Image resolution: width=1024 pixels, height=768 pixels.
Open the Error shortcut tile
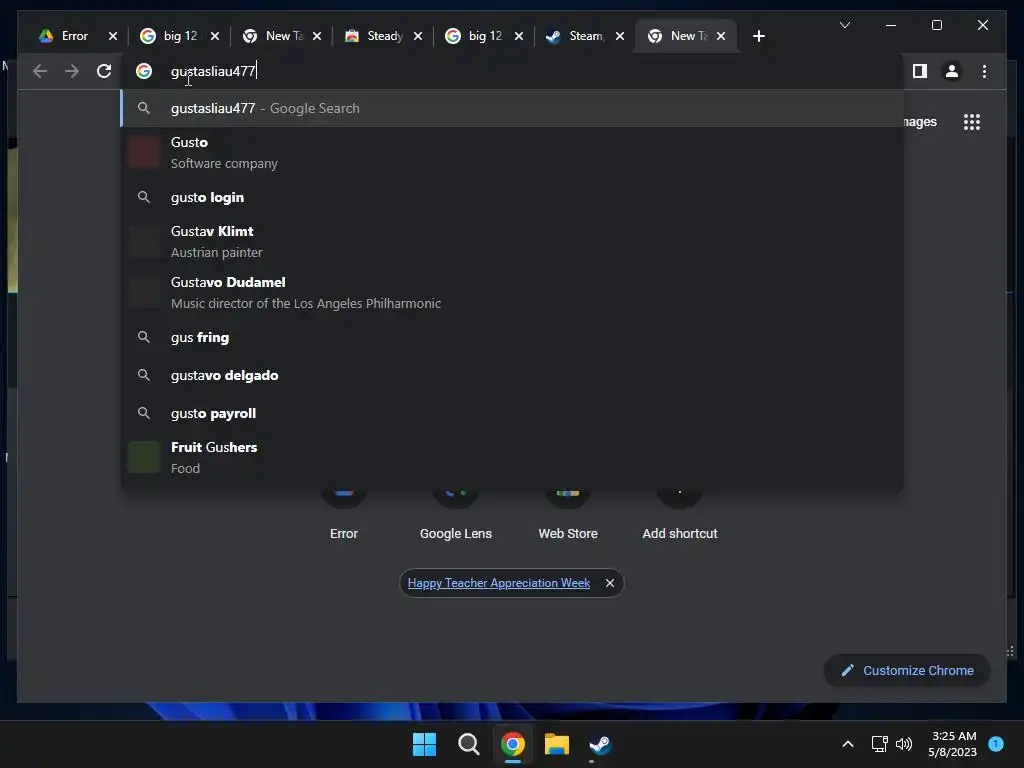coord(344,516)
